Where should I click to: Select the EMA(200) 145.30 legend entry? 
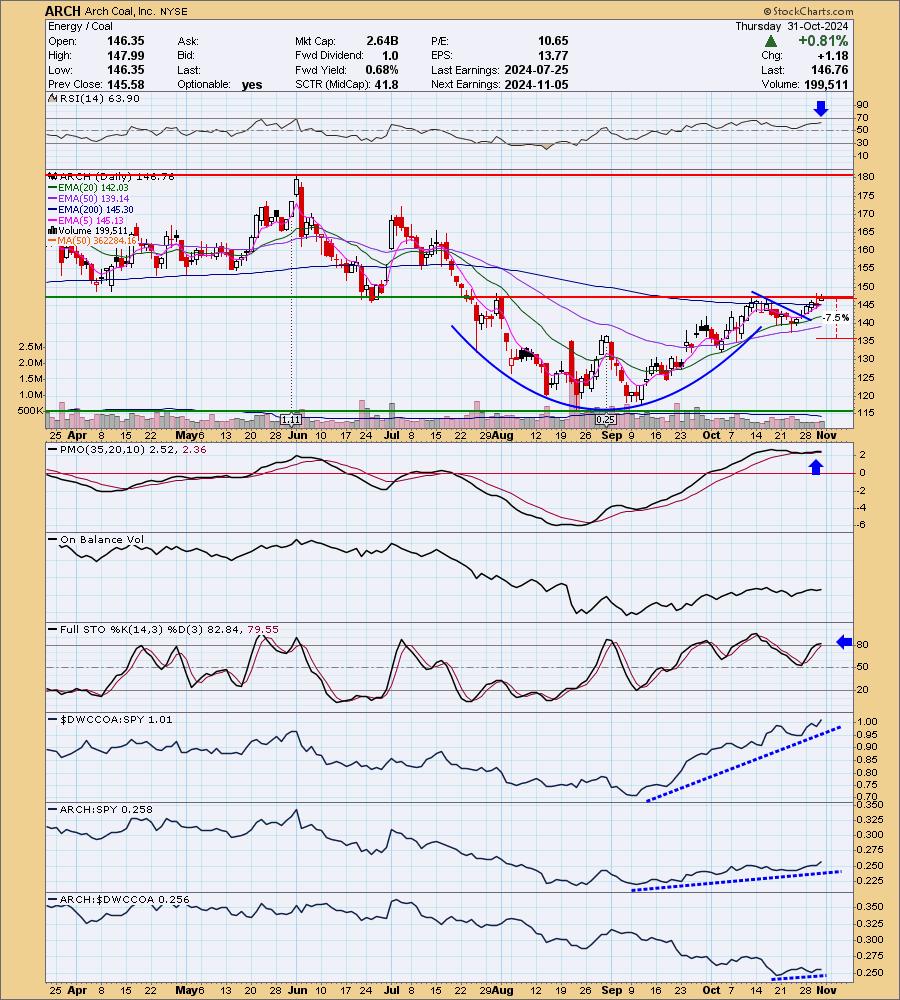tap(96, 209)
